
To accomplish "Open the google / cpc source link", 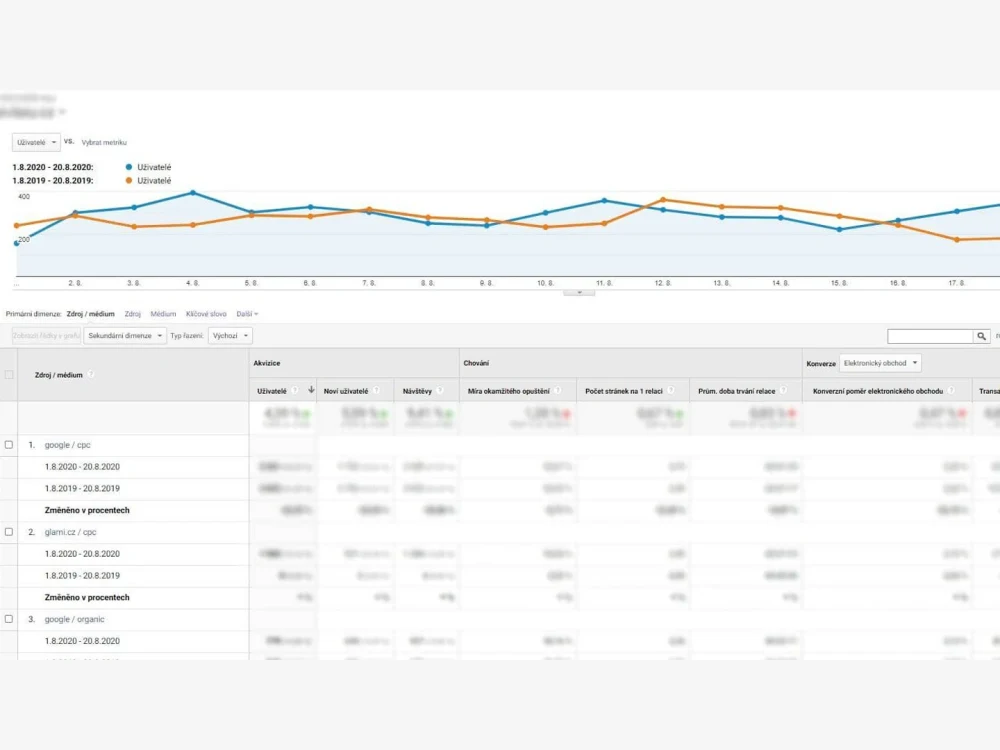I will coord(68,445).
